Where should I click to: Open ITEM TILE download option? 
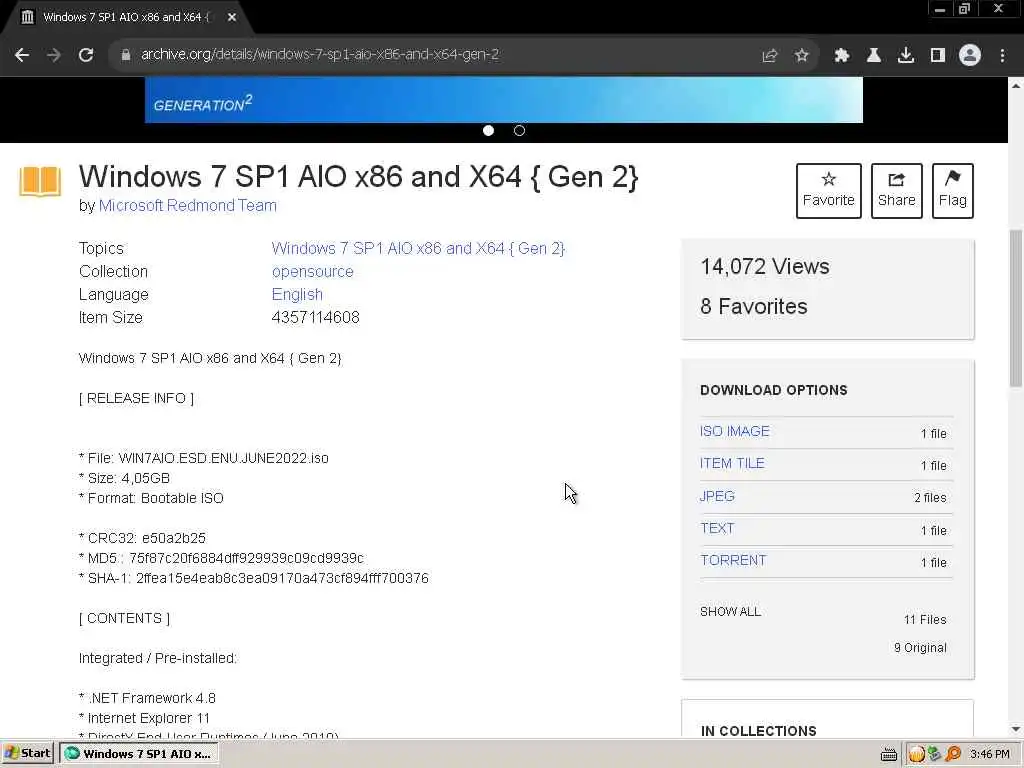click(x=732, y=463)
